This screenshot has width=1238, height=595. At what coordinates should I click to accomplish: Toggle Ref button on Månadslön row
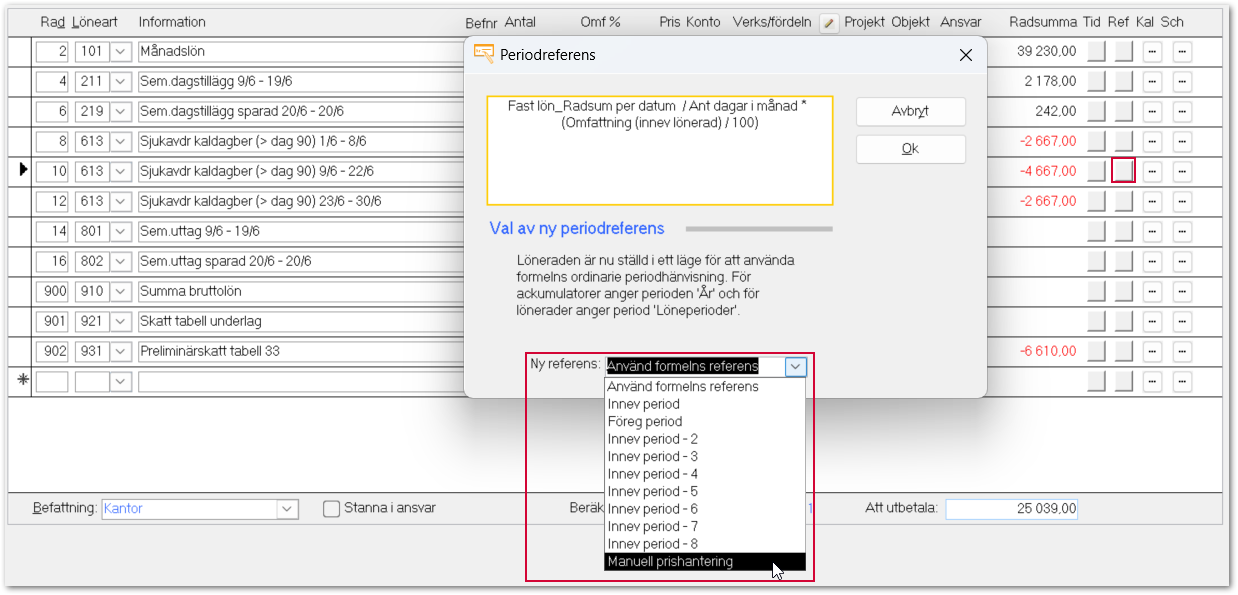click(x=1123, y=51)
